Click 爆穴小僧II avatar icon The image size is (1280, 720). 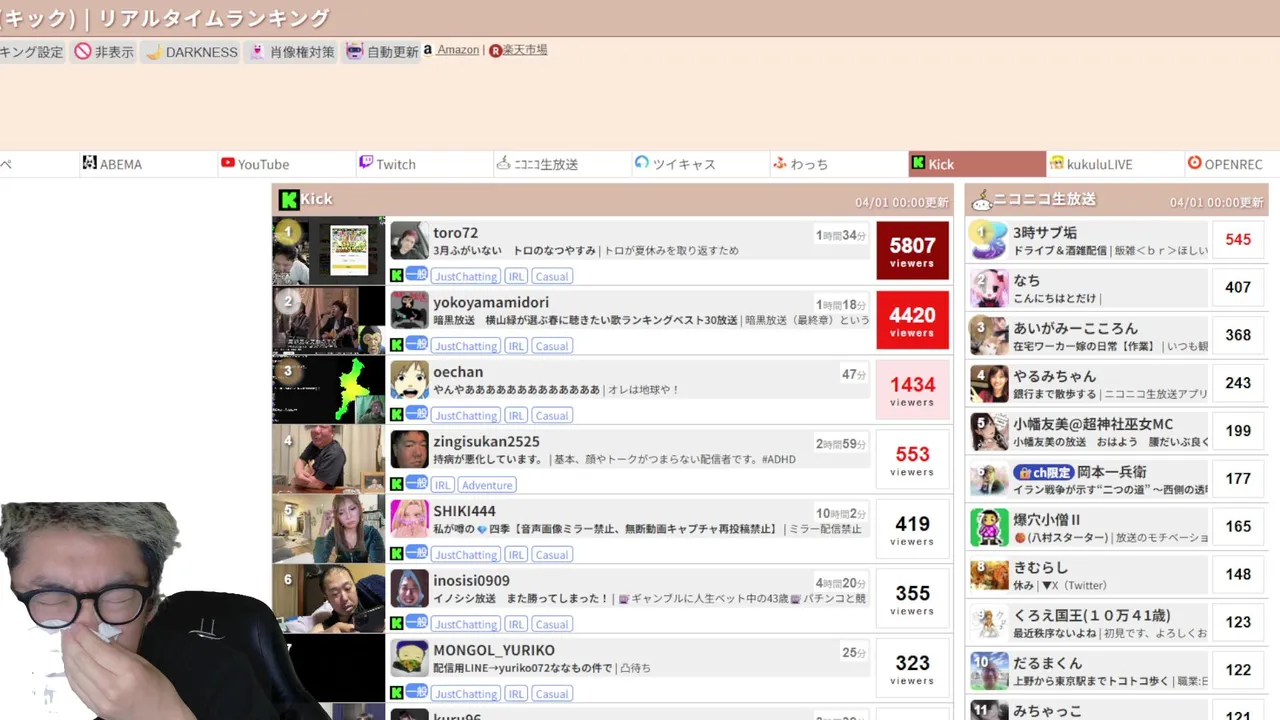tap(989, 527)
